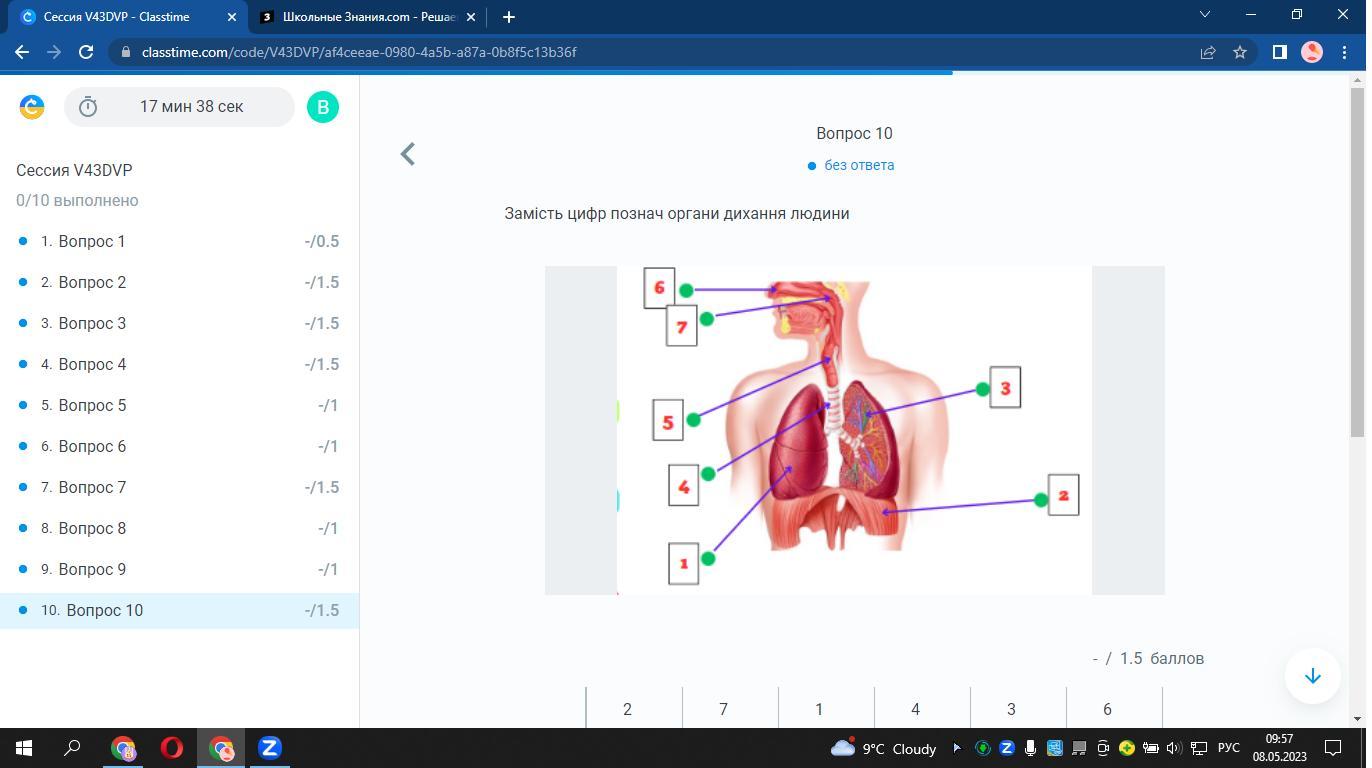
Task: Open the green B user avatar
Action: 323,107
